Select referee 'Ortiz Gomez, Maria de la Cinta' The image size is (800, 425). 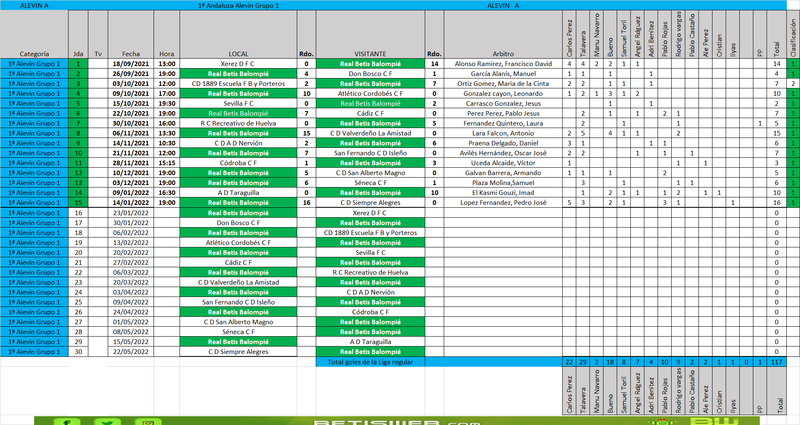pos(503,84)
